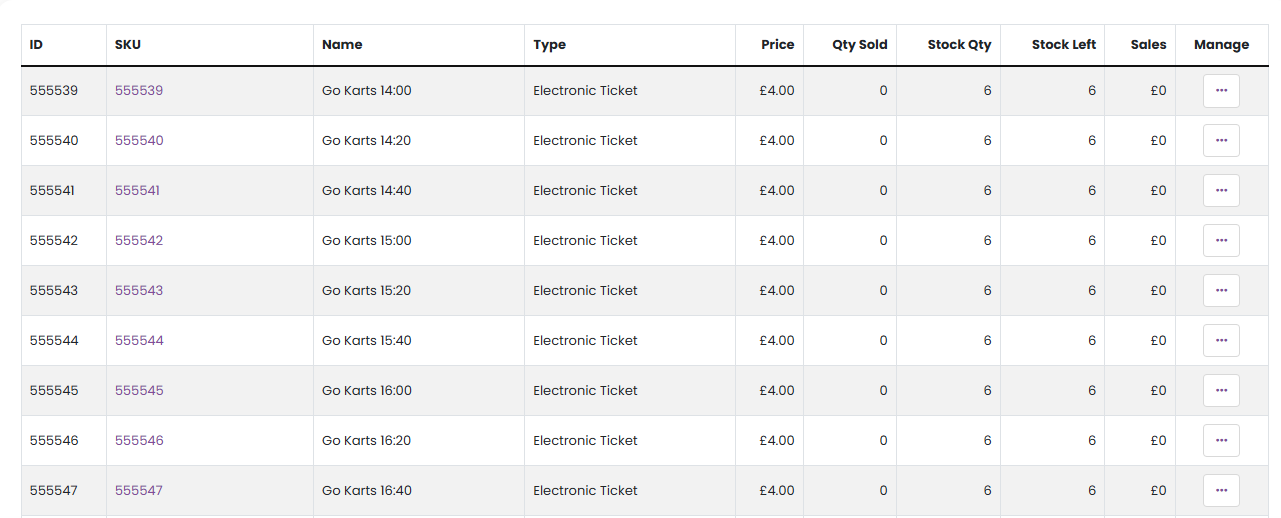Follow the 555543 SKU link
The width and height of the screenshot is (1281, 518).
tap(139, 291)
